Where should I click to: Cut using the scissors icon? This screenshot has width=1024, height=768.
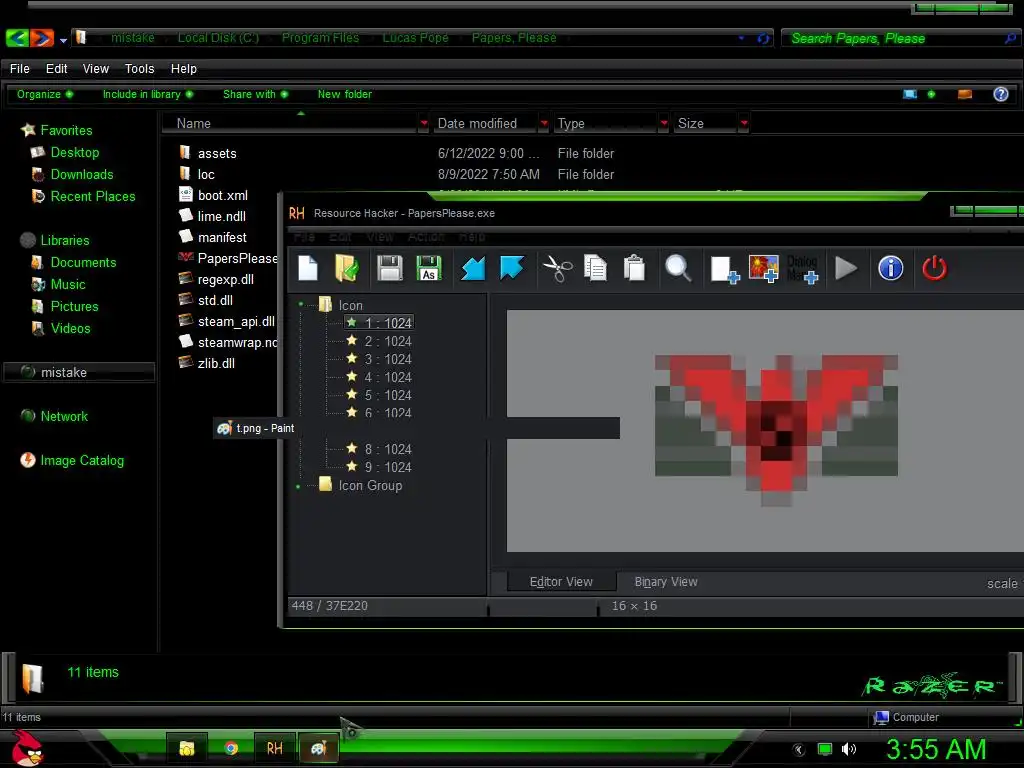(x=557, y=268)
